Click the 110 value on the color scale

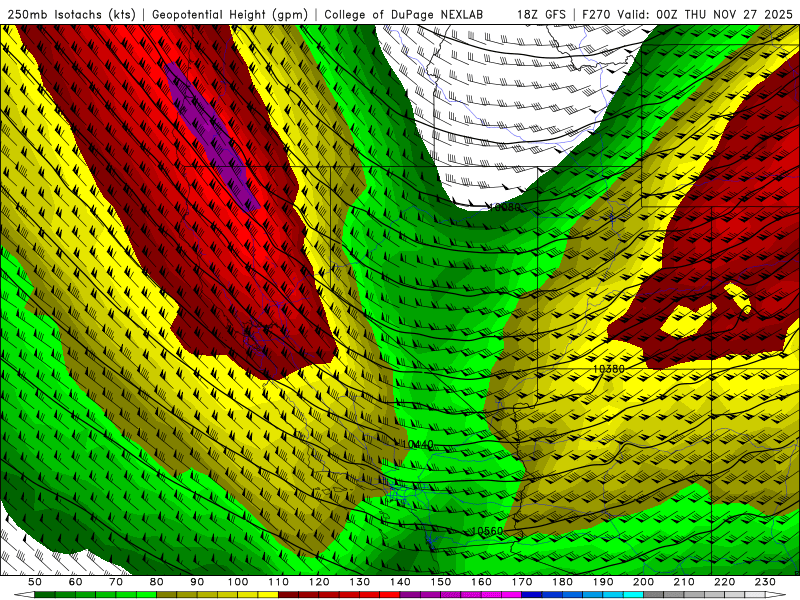(x=279, y=582)
